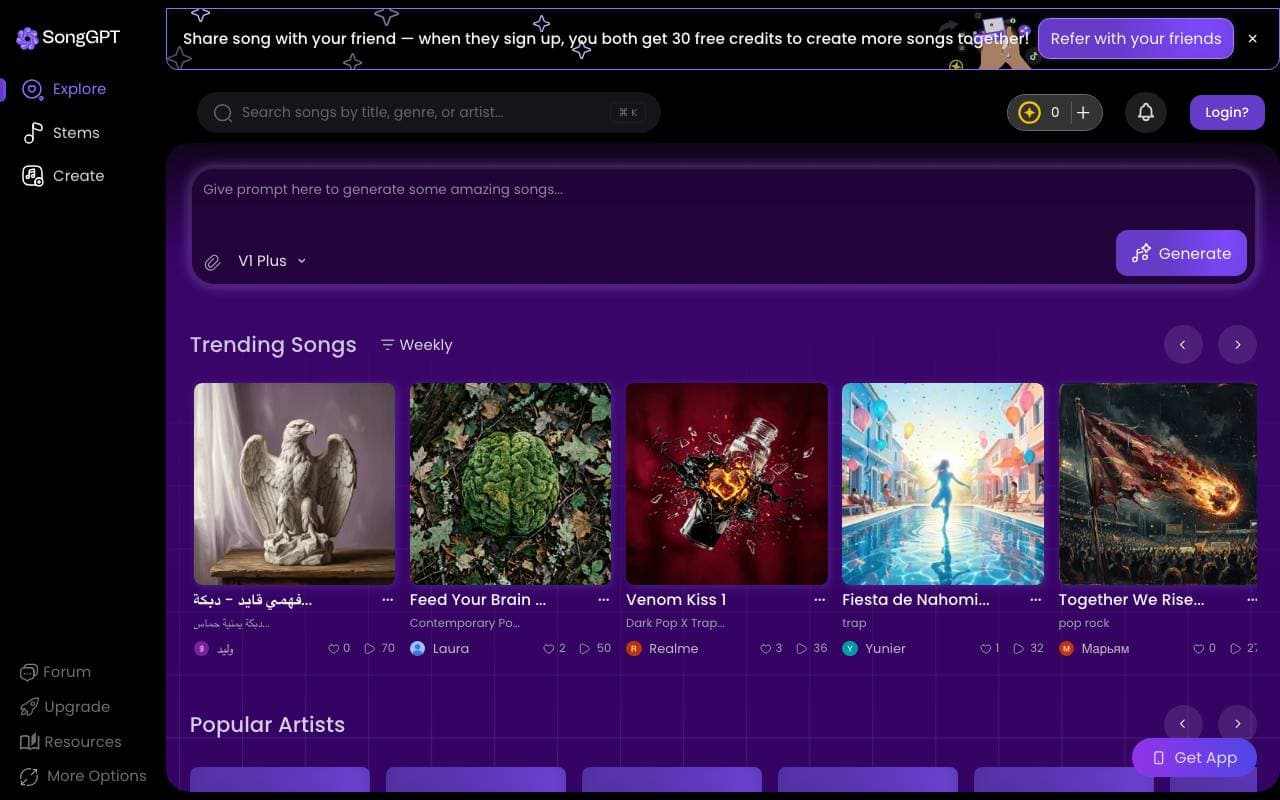Open artist Laura's profile

tap(451, 649)
